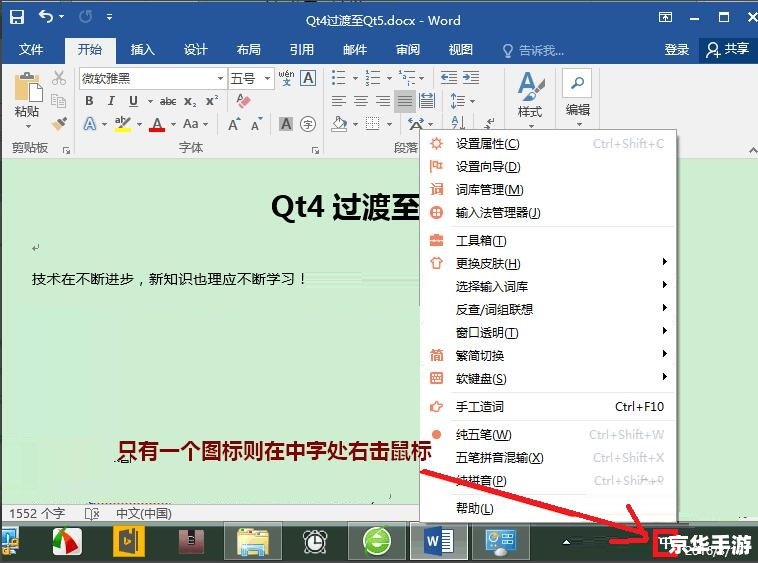Apply multilevel list

pos(407,77)
